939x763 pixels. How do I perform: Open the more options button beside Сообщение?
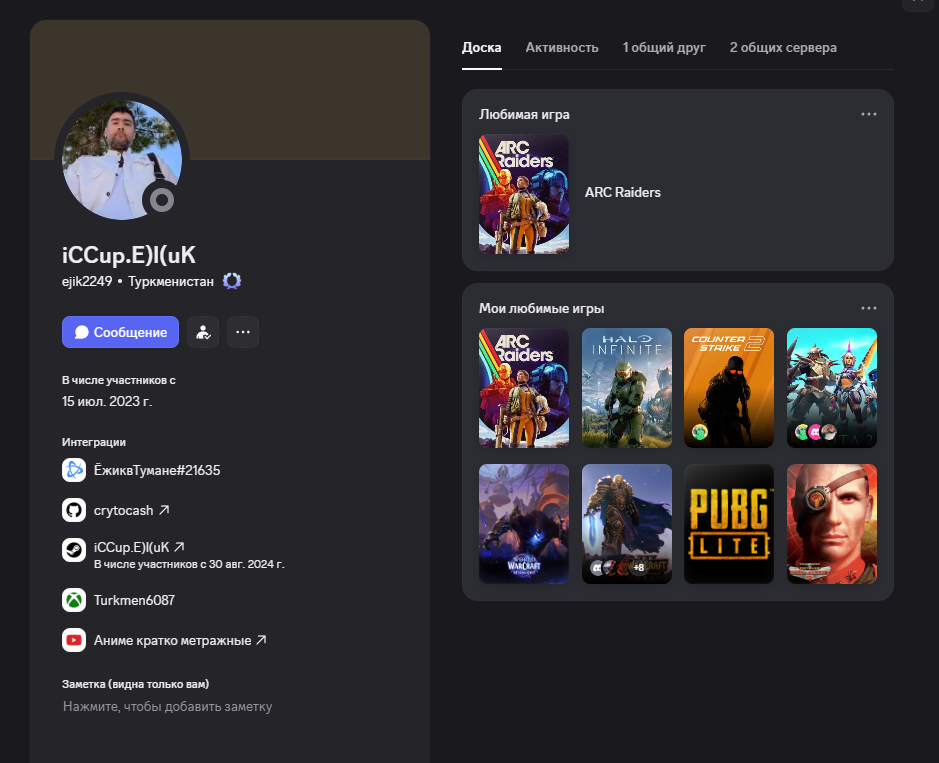click(x=243, y=332)
